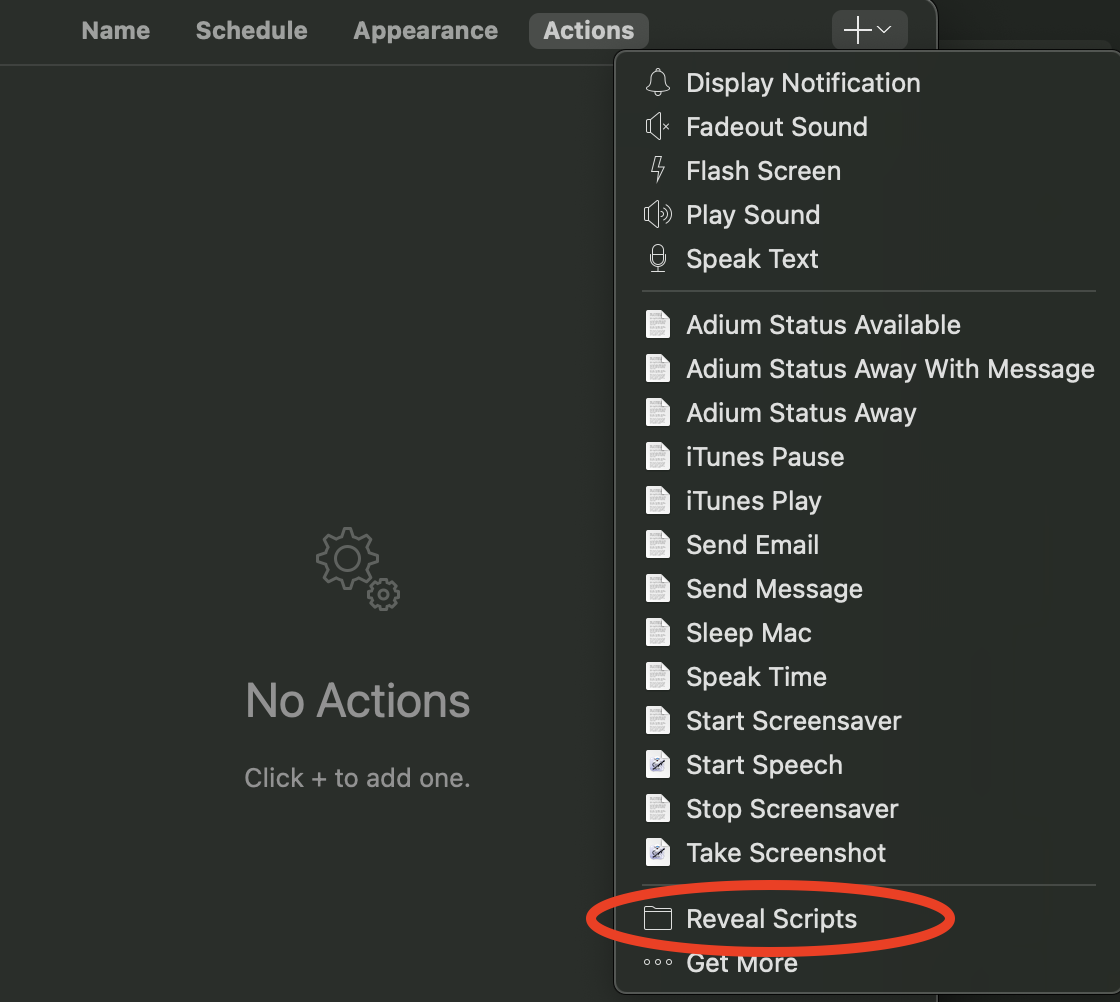Image resolution: width=1120 pixels, height=1002 pixels.
Task: Click the muted speaker icon for Fadeout Sound
Action: click(x=658, y=127)
